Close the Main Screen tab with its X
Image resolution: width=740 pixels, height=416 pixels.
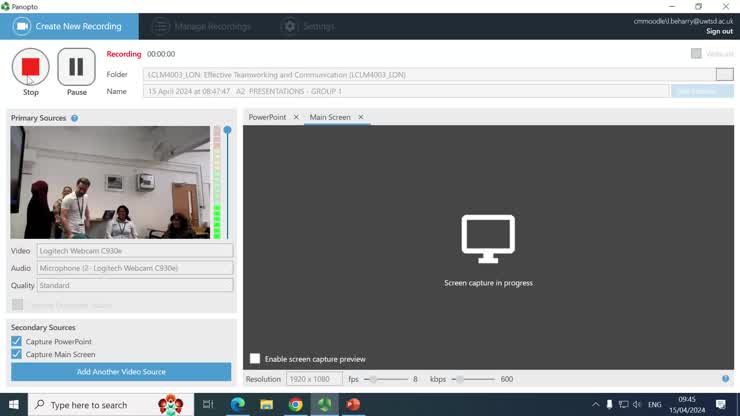[x=361, y=117]
